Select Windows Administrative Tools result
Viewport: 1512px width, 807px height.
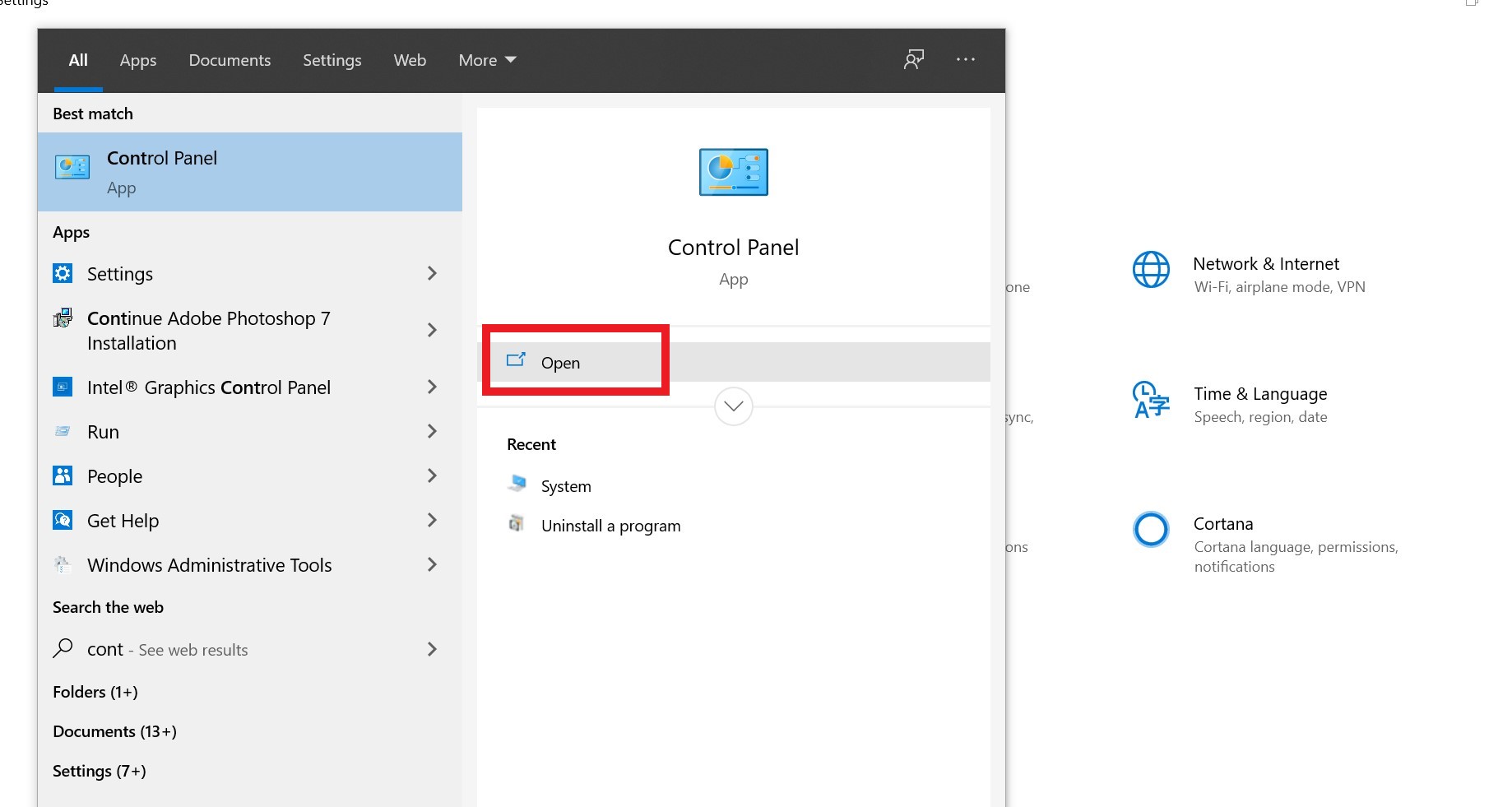click(x=250, y=564)
